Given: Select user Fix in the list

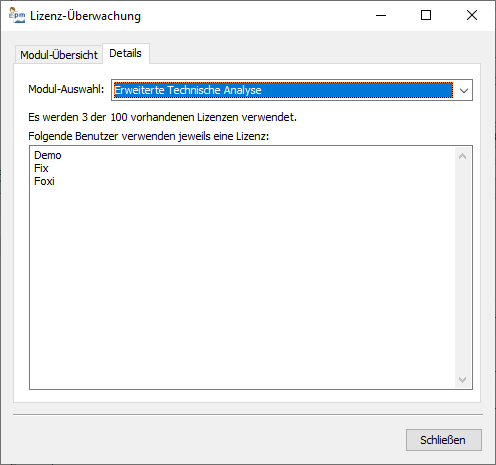Looking at the screenshot, I should pos(41,168).
